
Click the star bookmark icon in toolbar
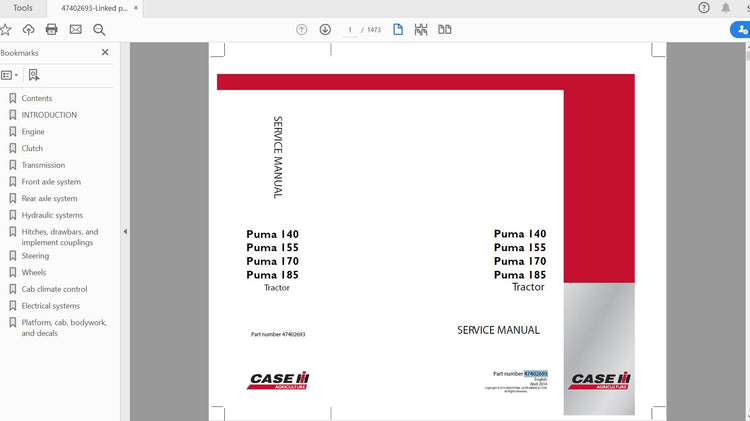[x=5, y=30]
